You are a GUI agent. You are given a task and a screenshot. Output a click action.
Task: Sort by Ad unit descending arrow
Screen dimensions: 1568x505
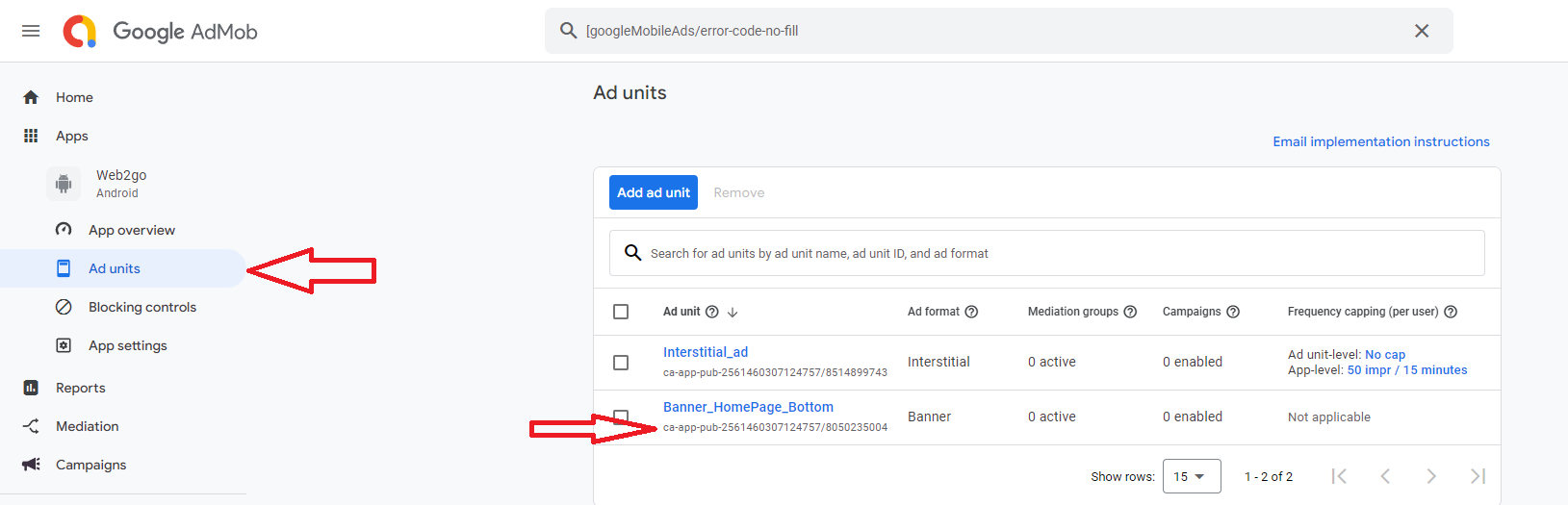tap(733, 312)
